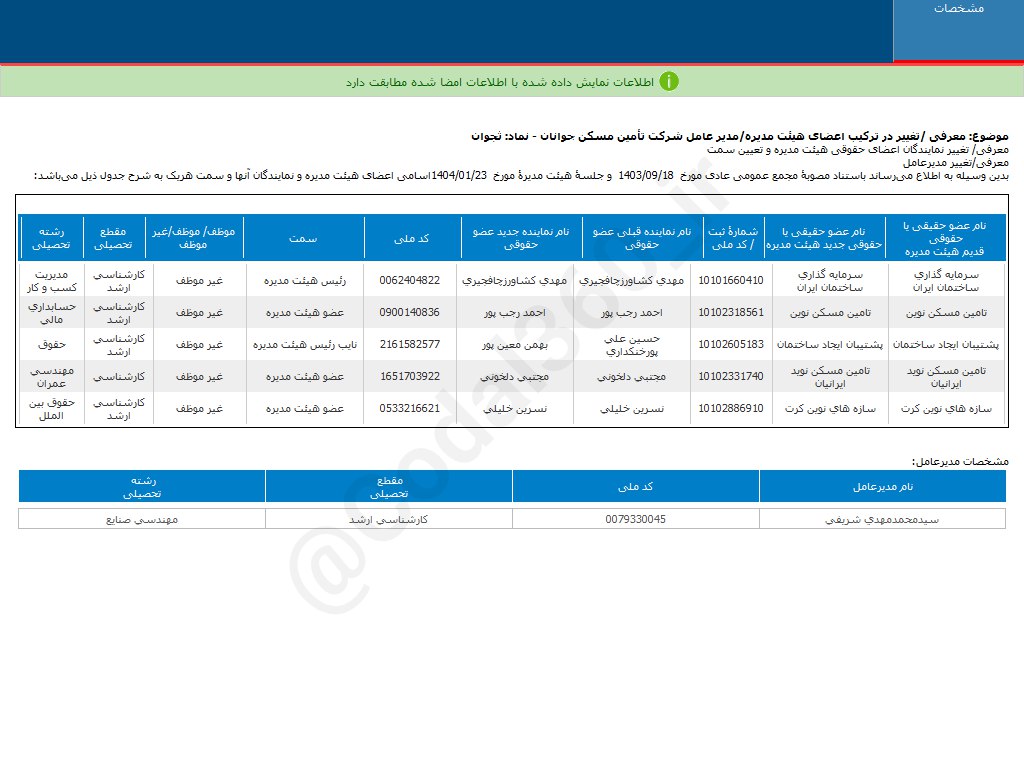Viewport: 1024px width, 768px height.
Task: Click the 'نام نماینده قبلی عضو حقوقی' column header
Action: click(x=641, y=238)
